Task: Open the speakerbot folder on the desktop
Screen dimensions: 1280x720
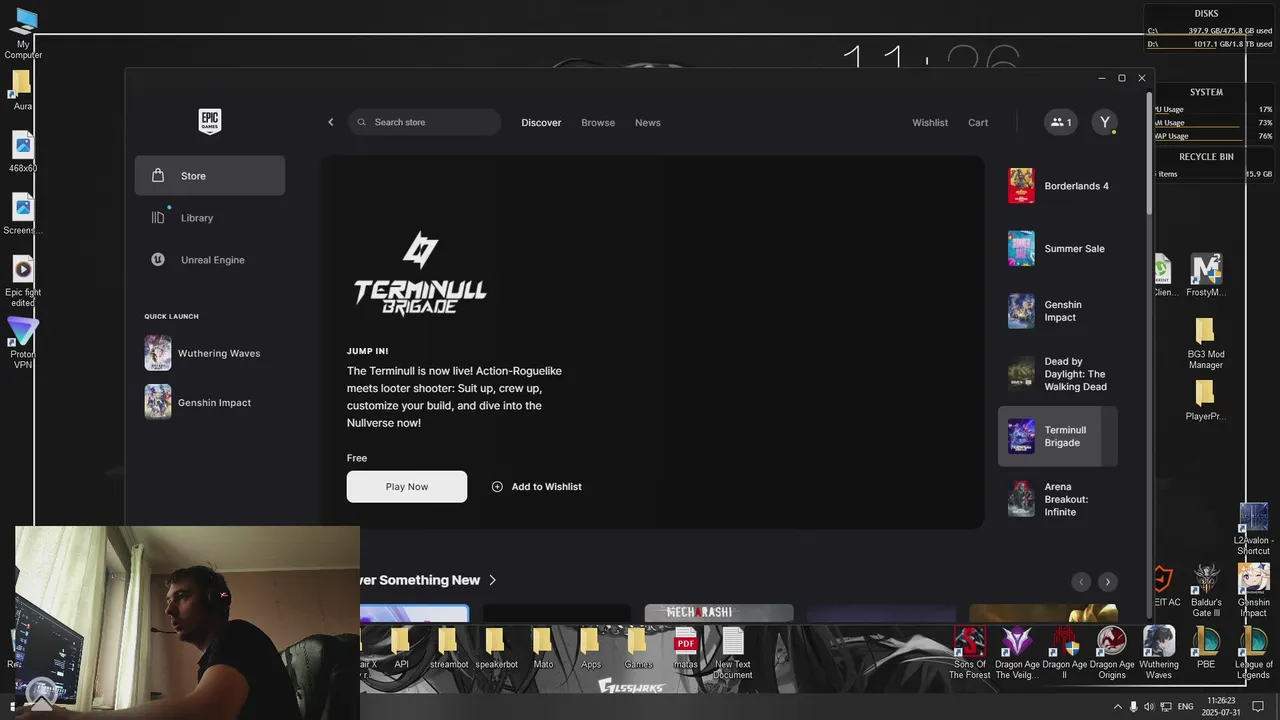Action: (496, 648)
